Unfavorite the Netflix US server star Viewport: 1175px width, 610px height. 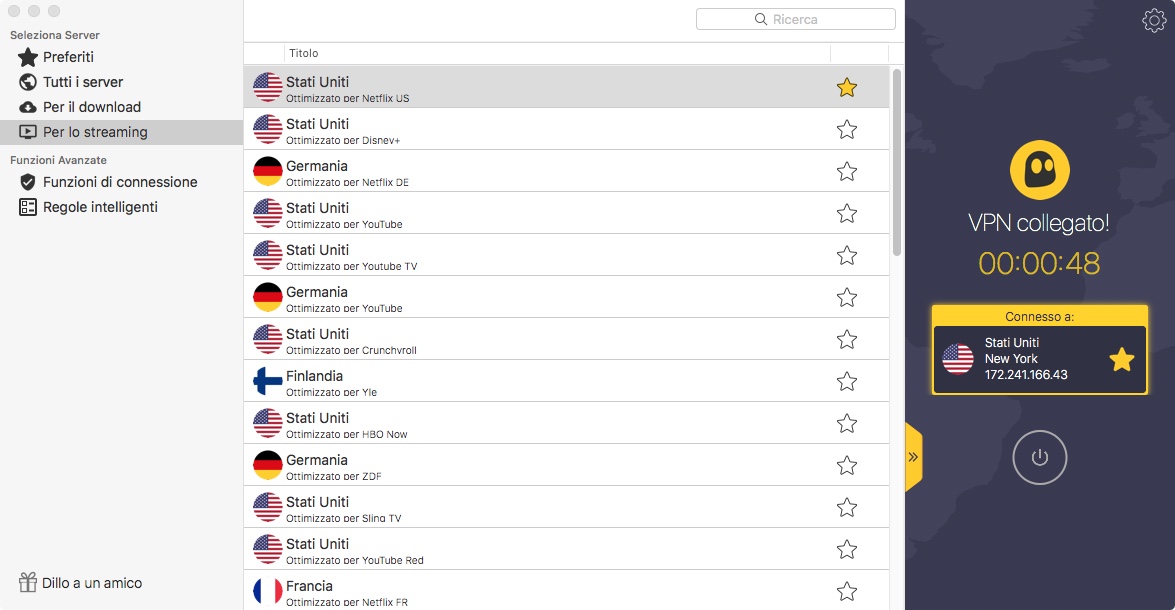[x=847, y=87]
